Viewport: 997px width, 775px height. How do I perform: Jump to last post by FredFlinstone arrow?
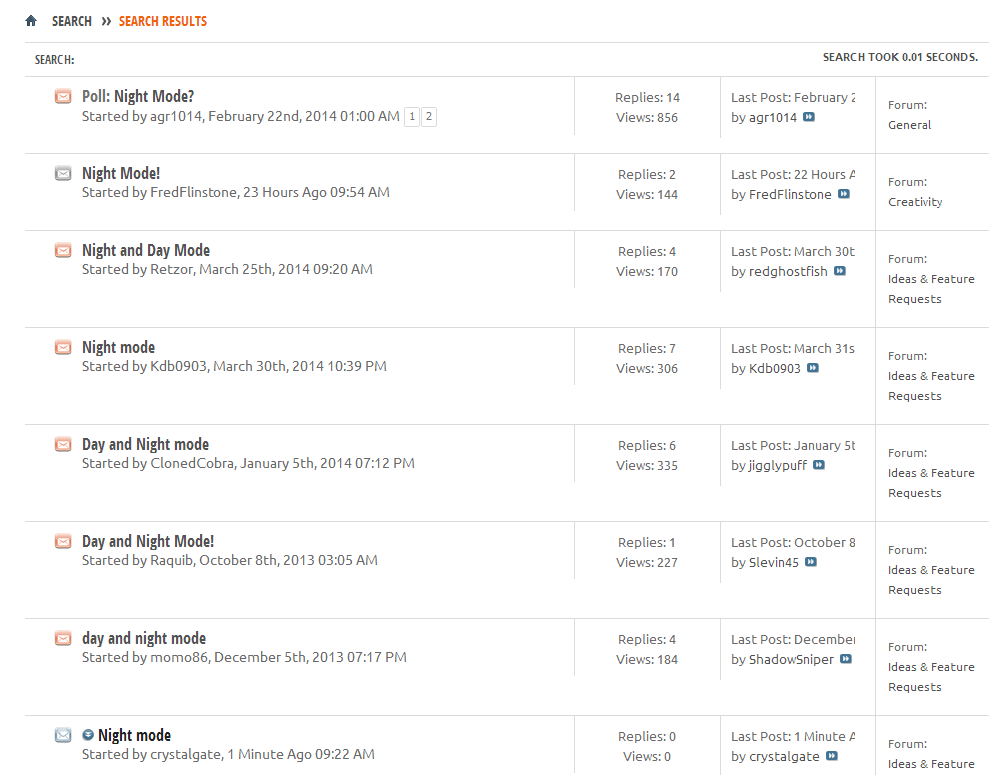(x=844, y=195)
